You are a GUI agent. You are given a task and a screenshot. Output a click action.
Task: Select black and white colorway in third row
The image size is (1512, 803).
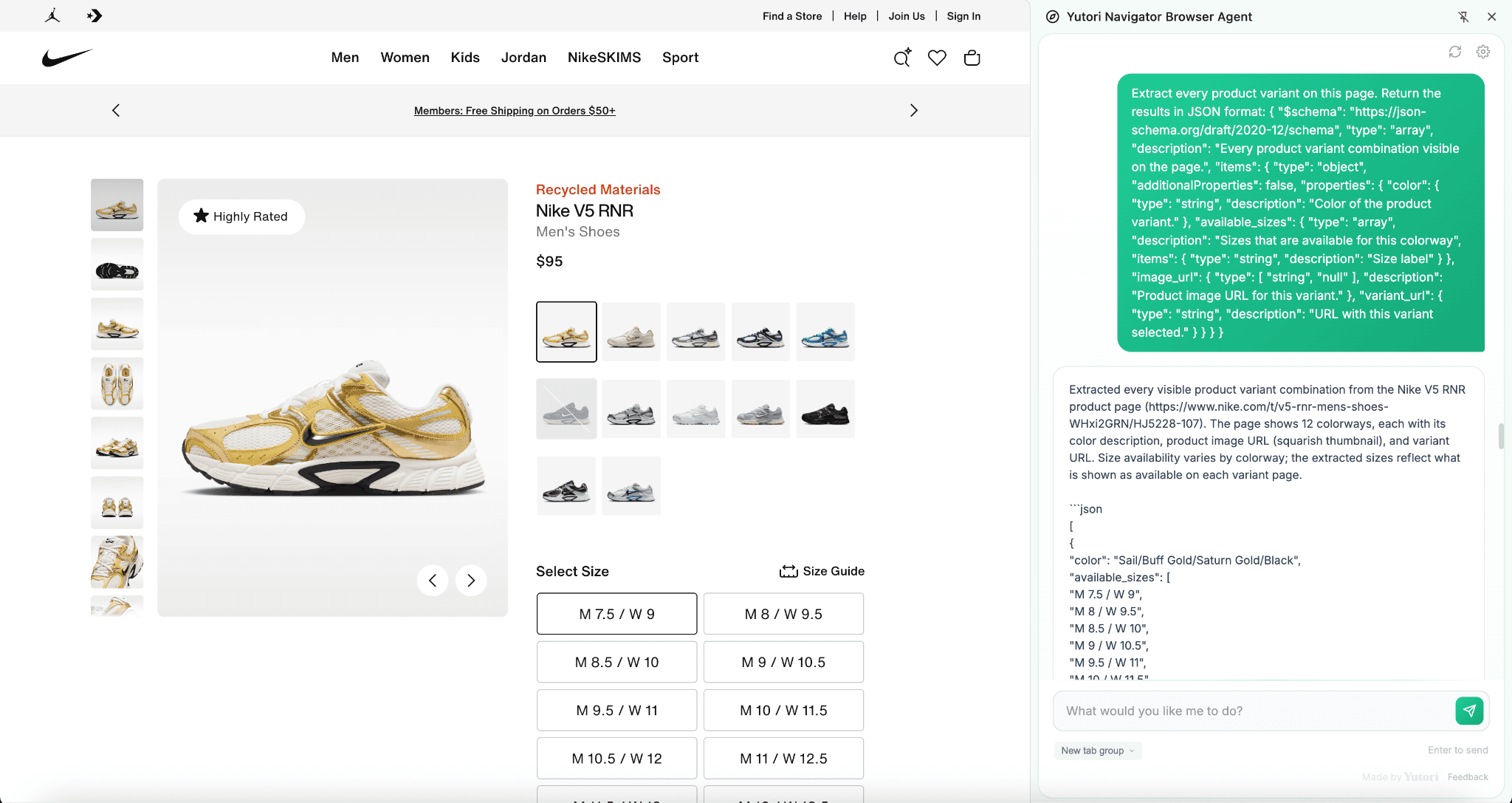[x=566, y=485]
